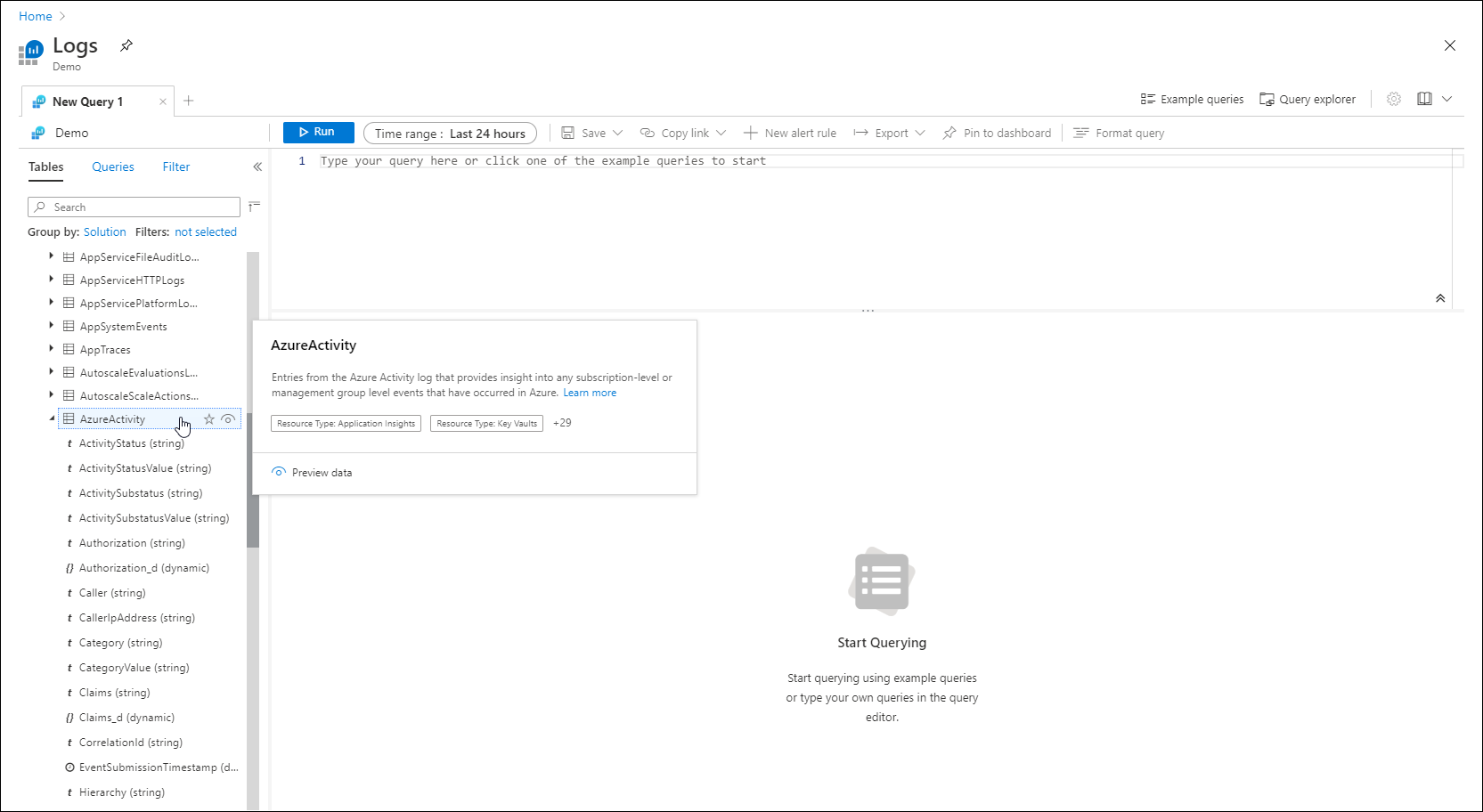Select the ActivitySubstatus (string) column

point(140,493)
